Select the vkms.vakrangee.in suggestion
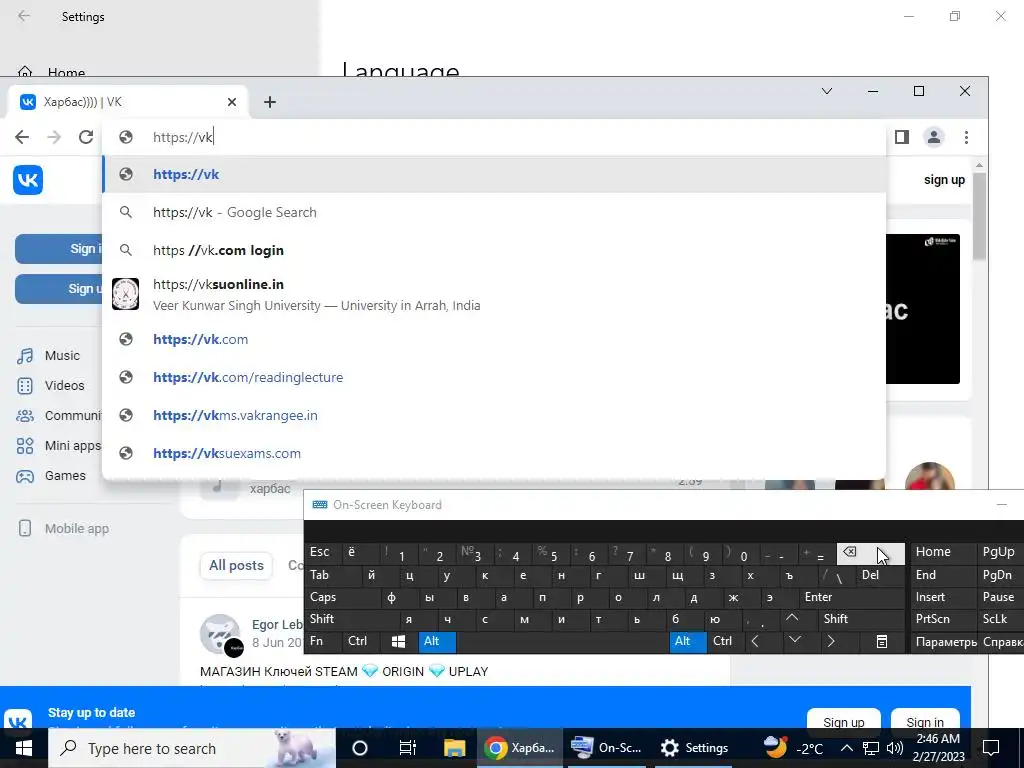1024x768 pixels. (x=494, y=415)
